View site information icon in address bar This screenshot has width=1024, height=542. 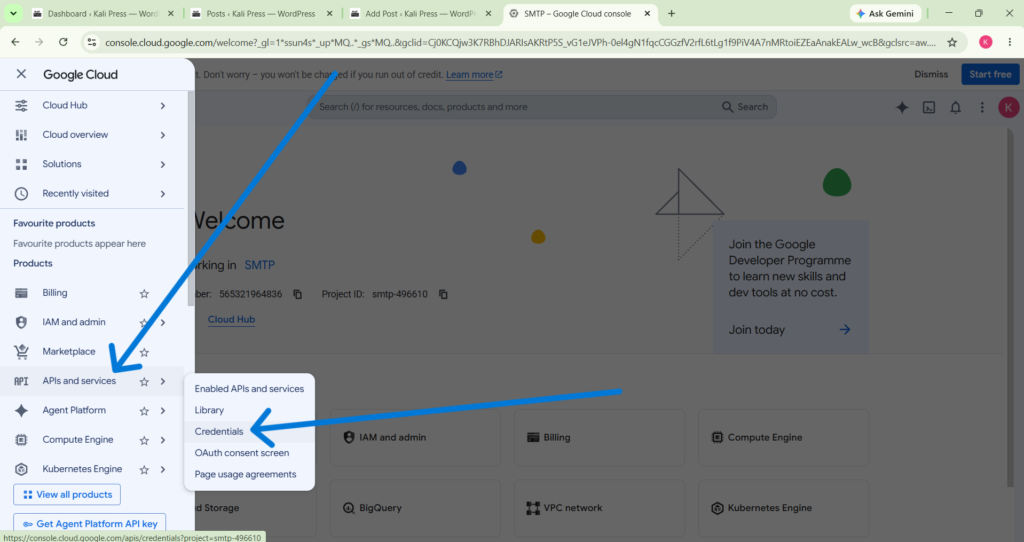coord(91,42)
